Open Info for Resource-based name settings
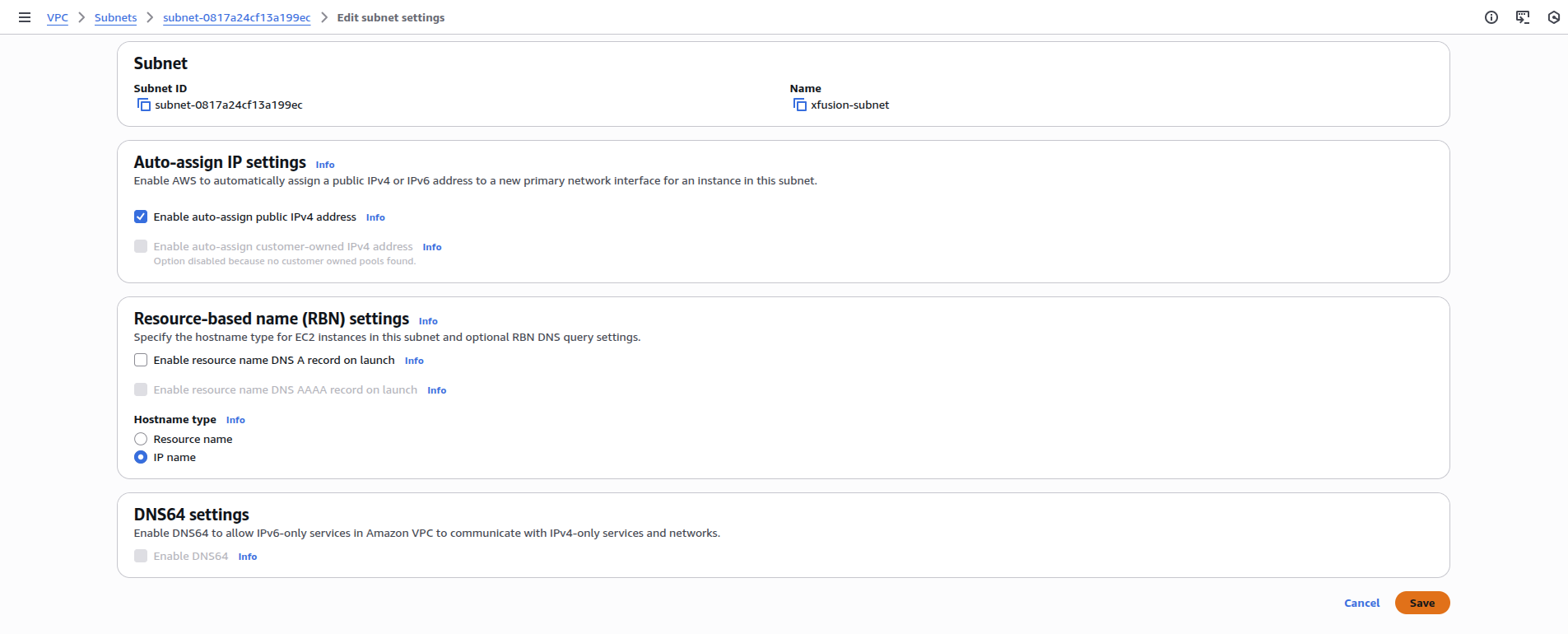1568x634 pixels. tap(428, 321)
